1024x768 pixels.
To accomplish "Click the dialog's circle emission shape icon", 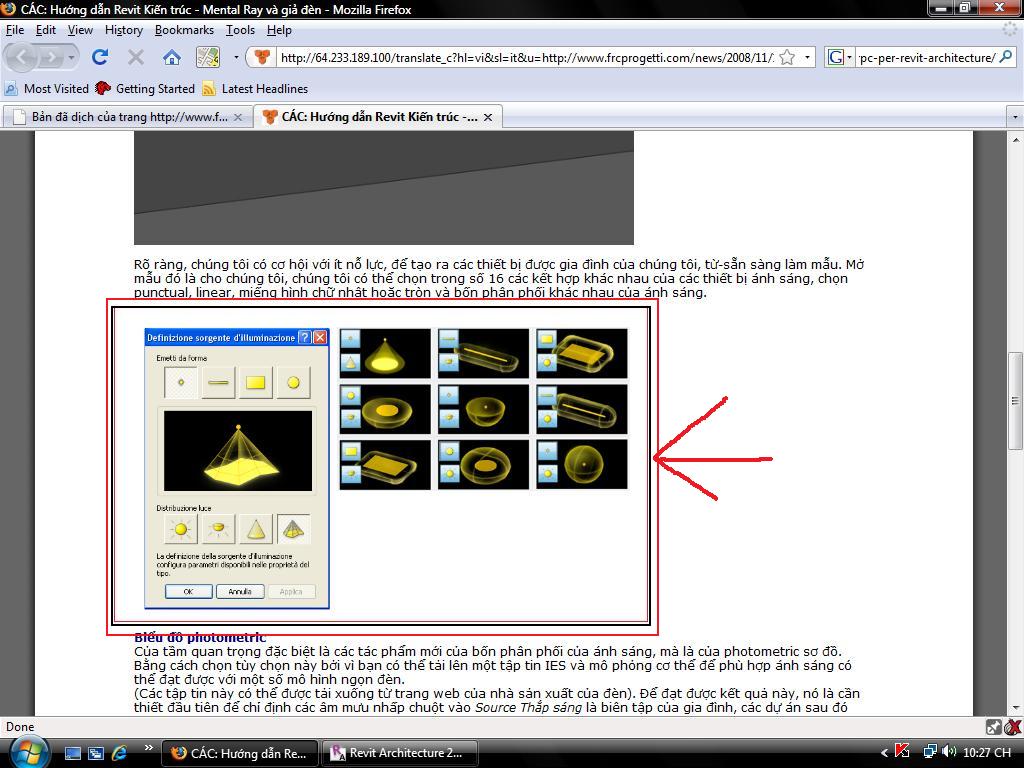I will coord(293,383).
